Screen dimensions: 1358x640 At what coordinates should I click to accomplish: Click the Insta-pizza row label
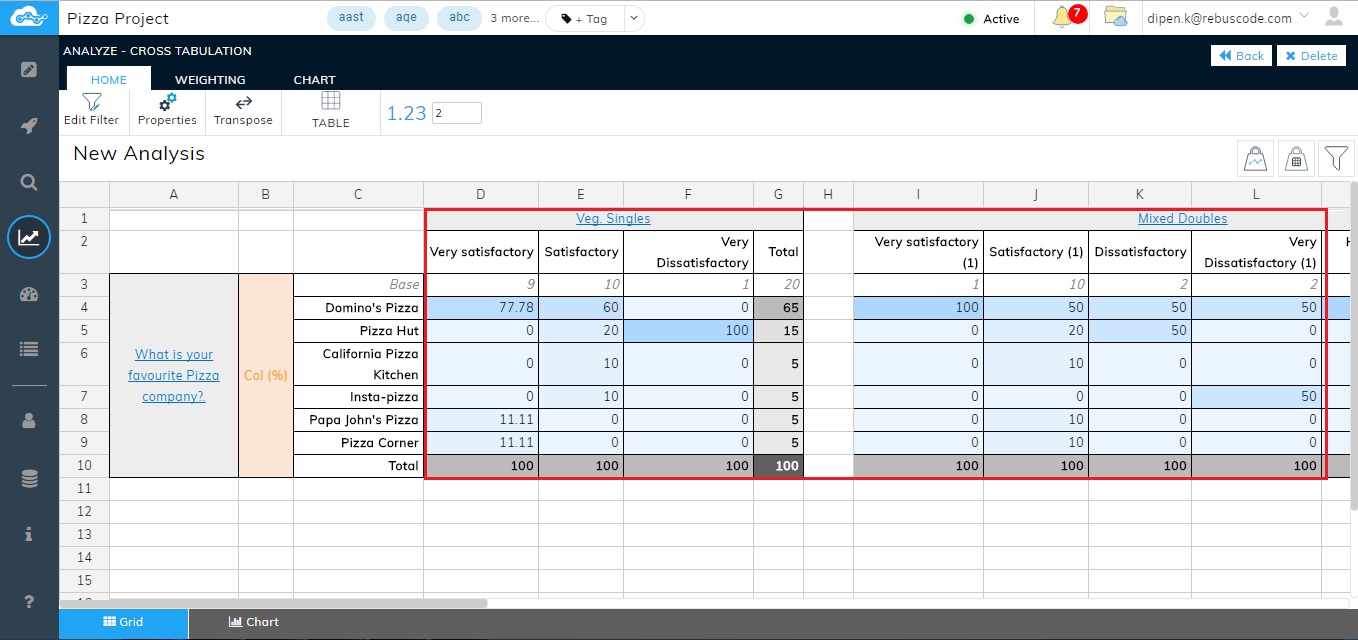click(x=358, y=397)
